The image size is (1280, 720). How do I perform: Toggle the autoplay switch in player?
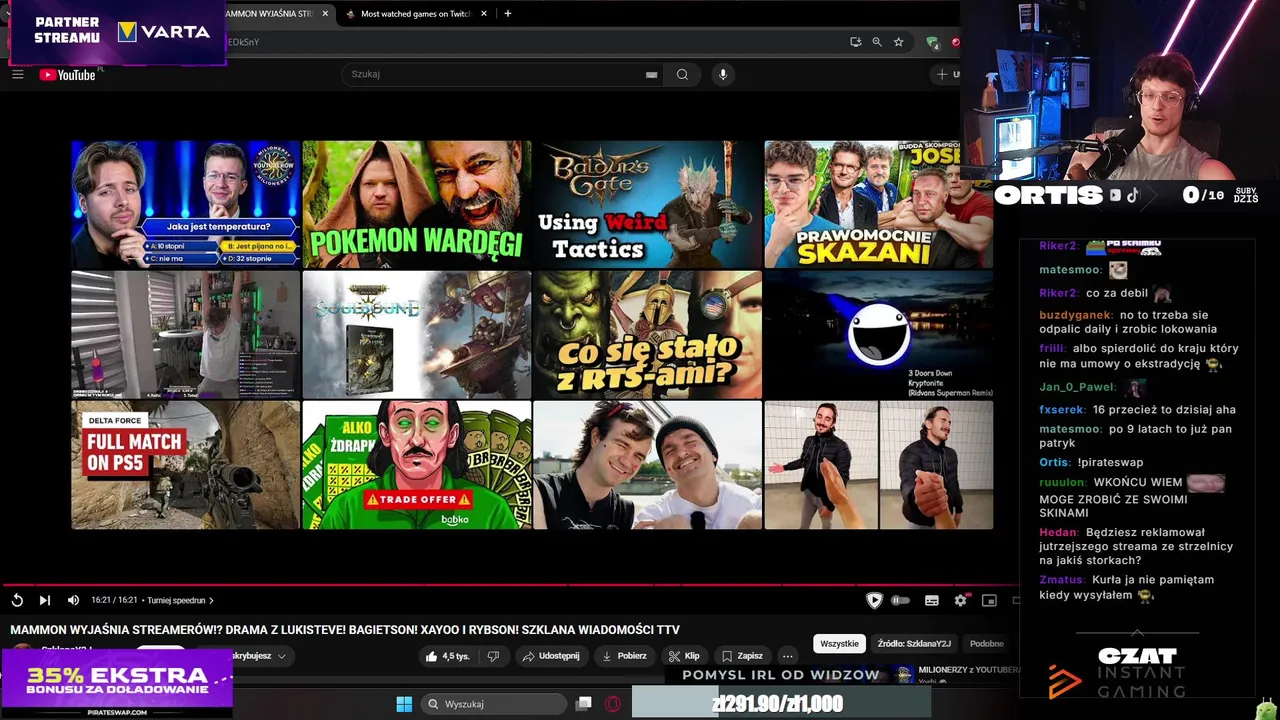[x=900, y=601]
